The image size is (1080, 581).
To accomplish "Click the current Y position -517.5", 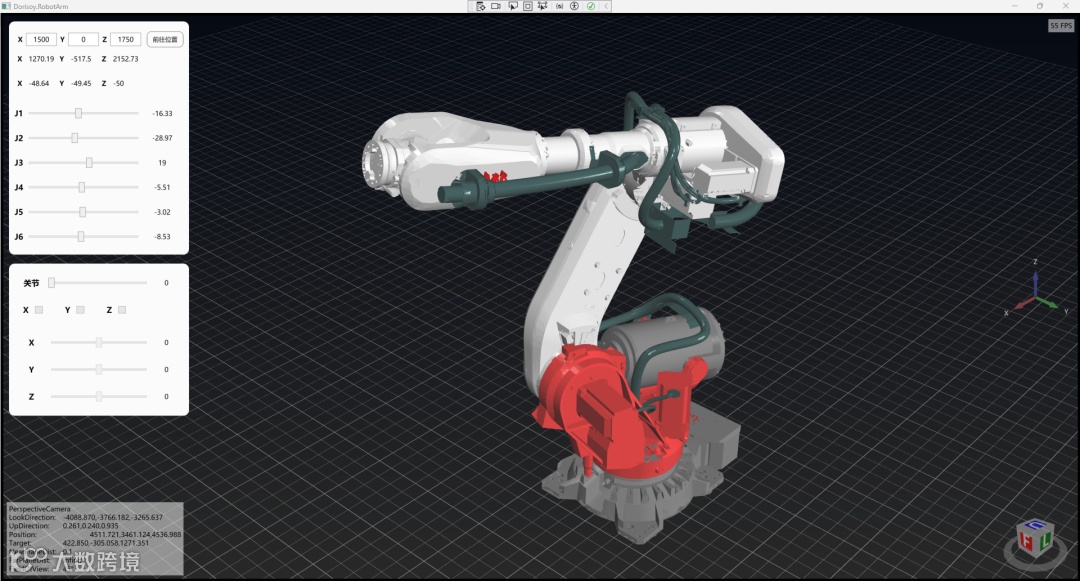I will coord(81,59).
